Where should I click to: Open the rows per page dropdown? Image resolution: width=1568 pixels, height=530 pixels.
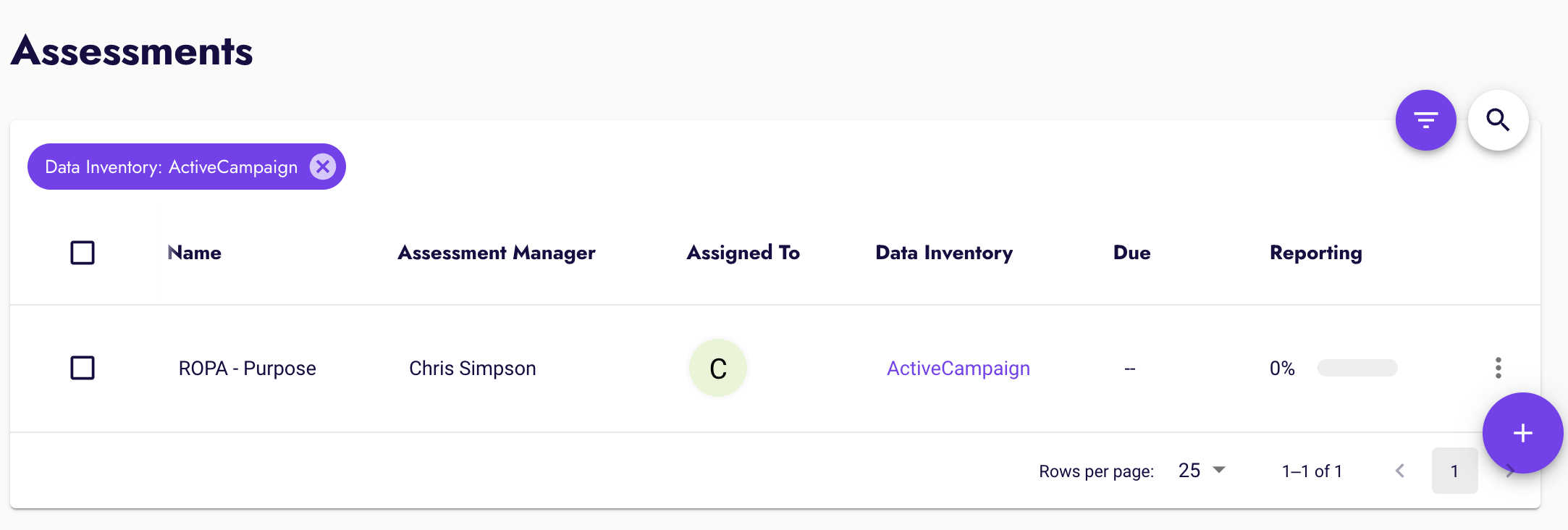click(x=1202, y=471)
